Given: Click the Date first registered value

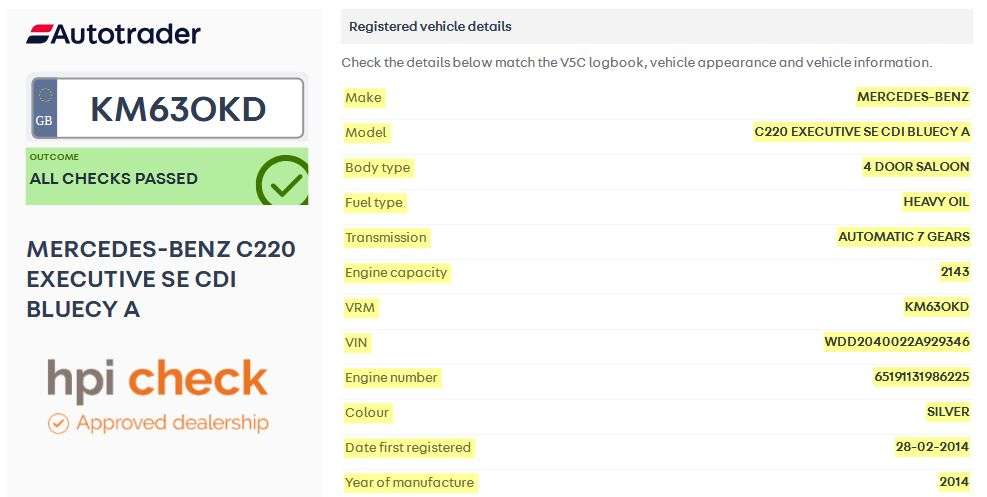Looking at the screenshot, I should (932, 447).
